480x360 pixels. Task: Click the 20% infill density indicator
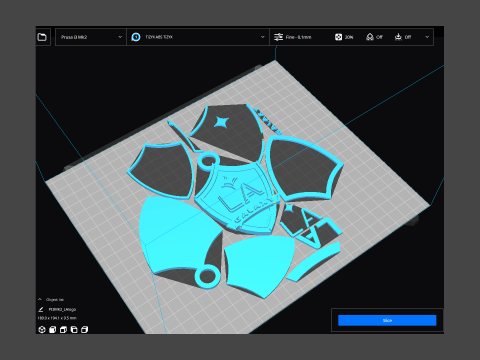[344, 37]
